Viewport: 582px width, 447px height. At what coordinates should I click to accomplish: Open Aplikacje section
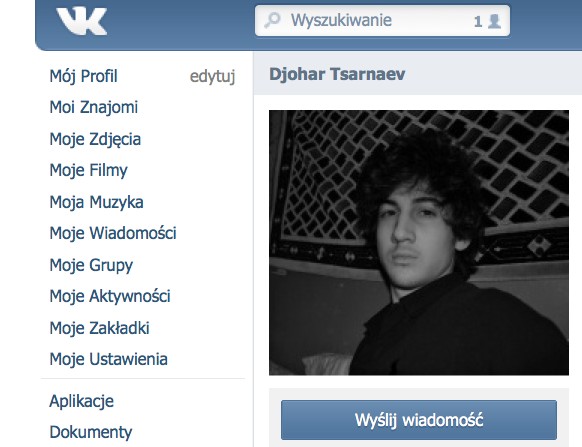[x=82, y=401]
